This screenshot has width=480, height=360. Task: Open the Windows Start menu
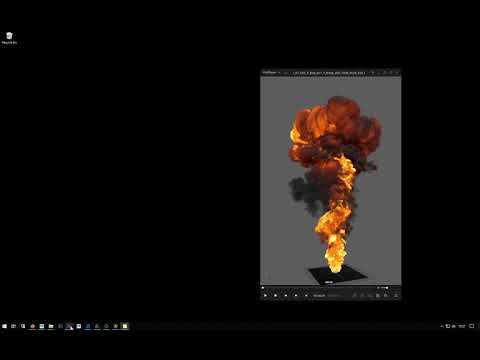point(5,326)
